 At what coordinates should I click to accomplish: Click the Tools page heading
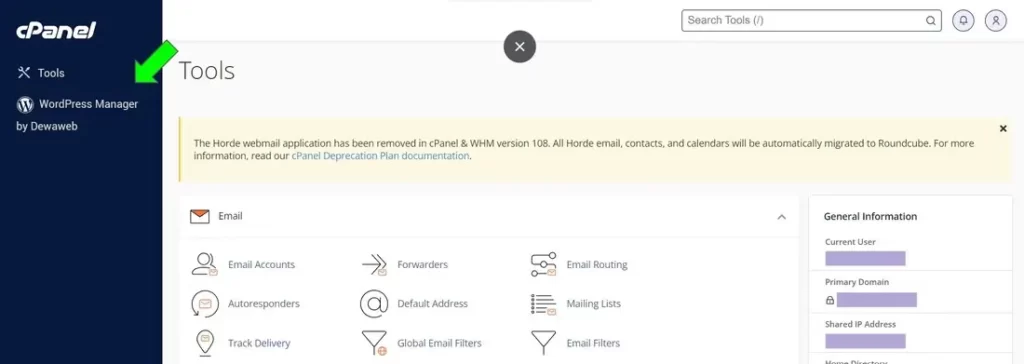click(x=206, y=71)
